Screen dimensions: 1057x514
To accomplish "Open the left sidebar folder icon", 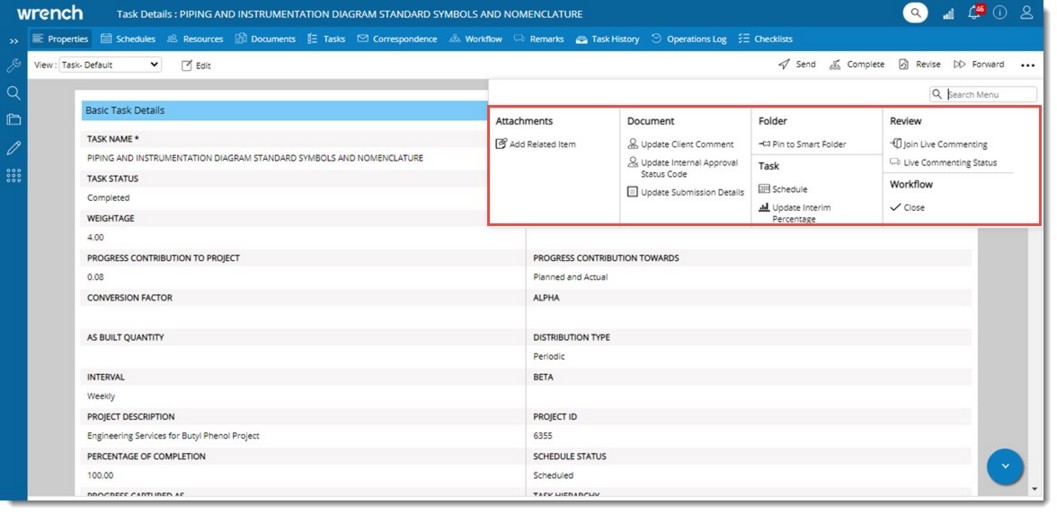I will pyautogui.click(x=13, y=120).
